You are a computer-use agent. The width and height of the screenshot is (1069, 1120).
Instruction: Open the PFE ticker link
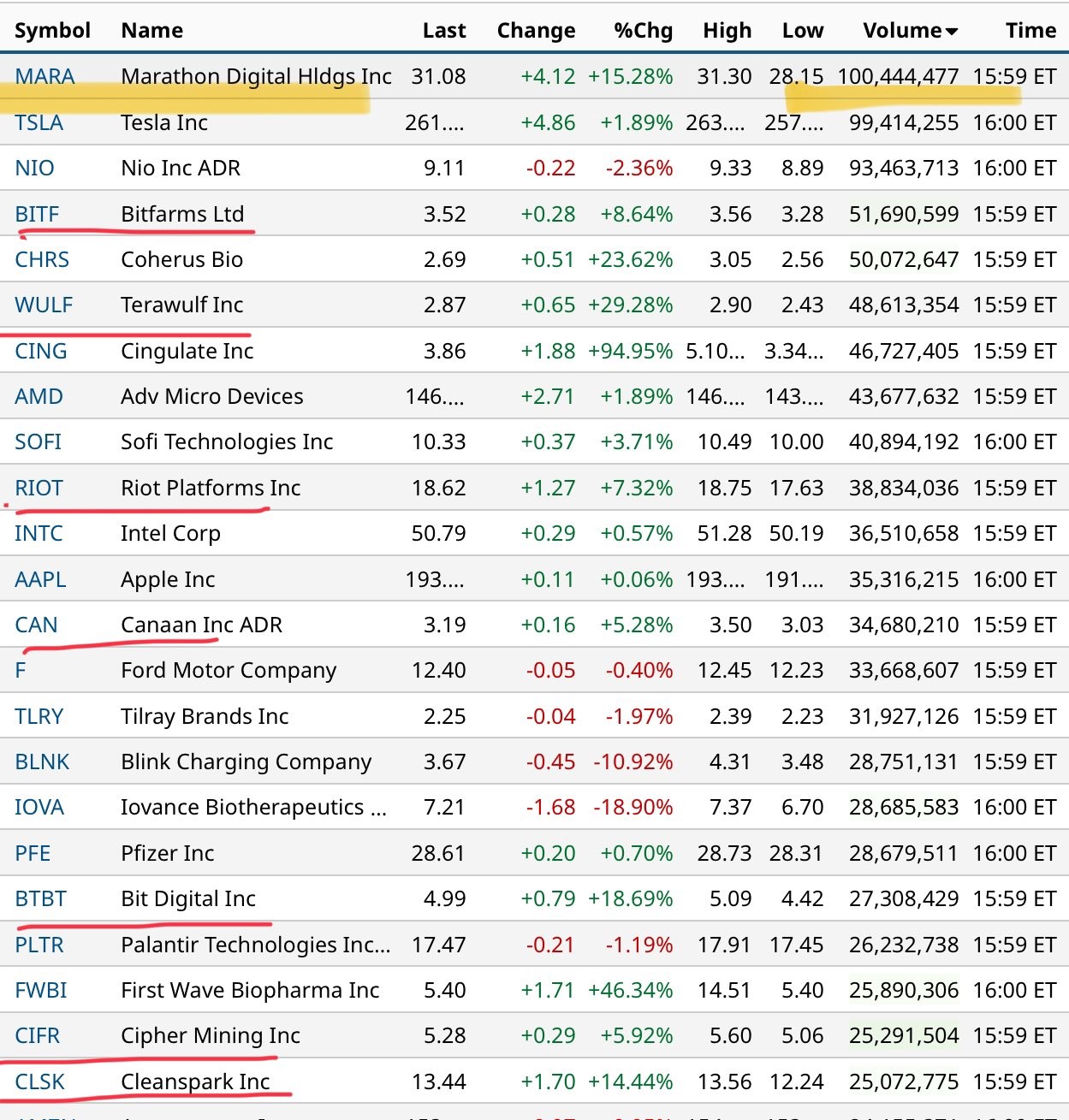coord(33,853)
